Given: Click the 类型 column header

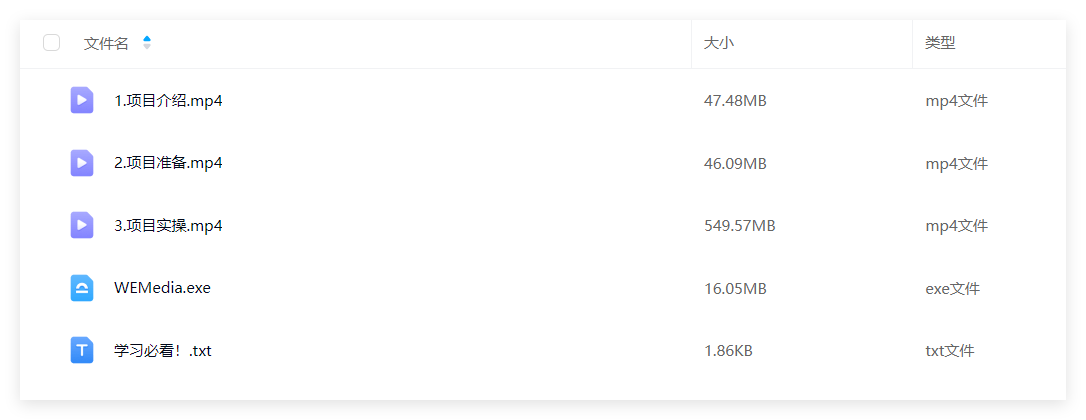Looking at the screenshot, I should (x=940, y=43).
